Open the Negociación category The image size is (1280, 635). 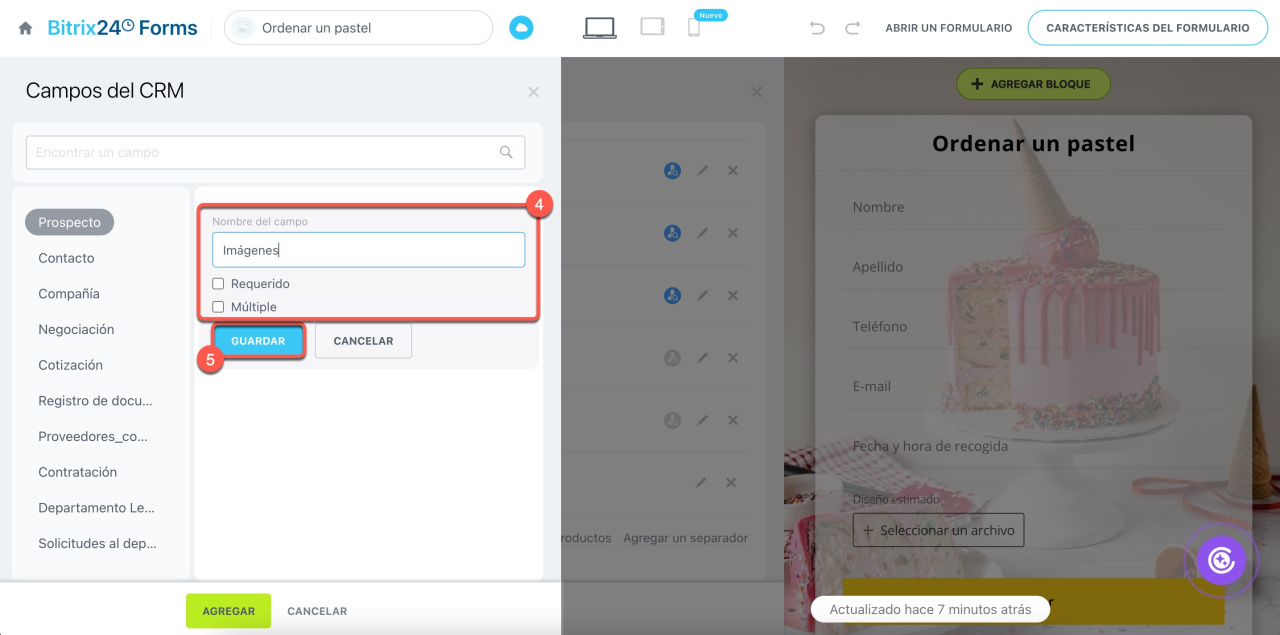(76, 329)
